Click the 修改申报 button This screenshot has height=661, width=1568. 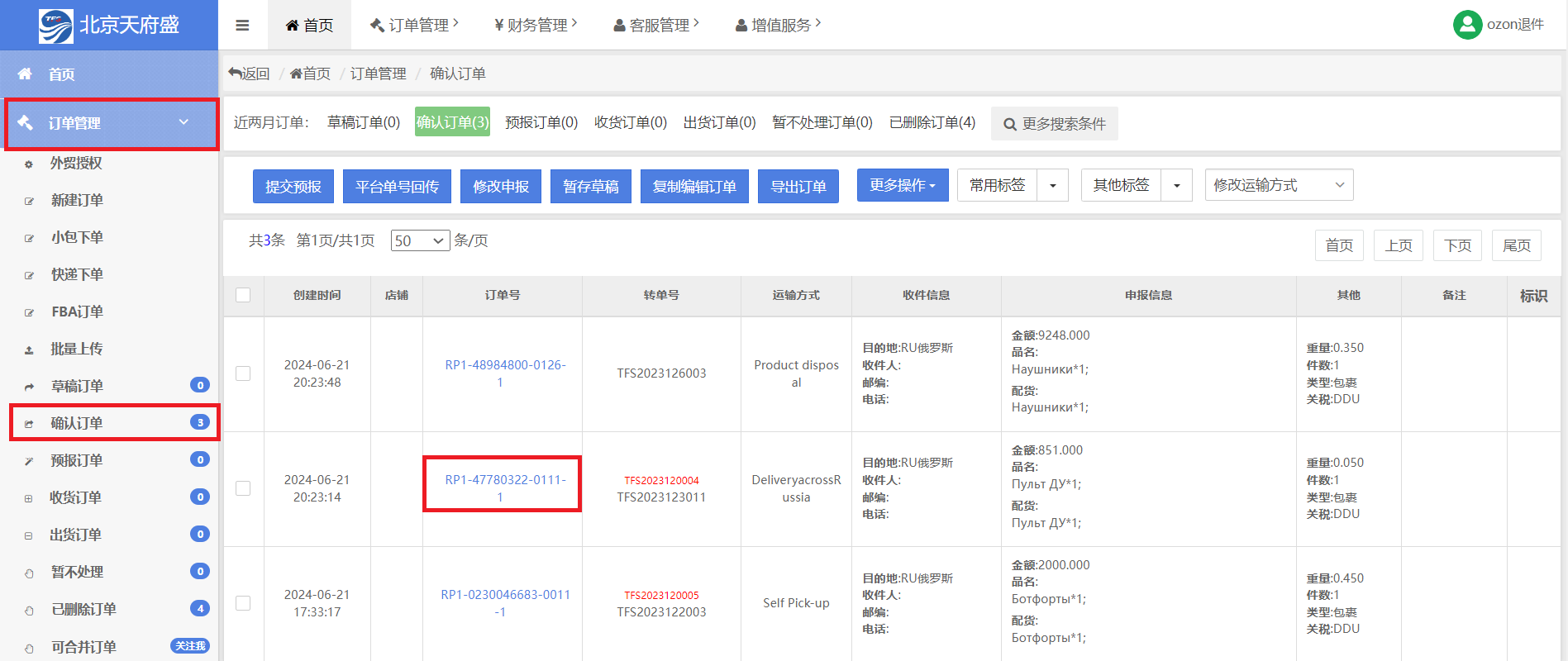tap(501, 187)
